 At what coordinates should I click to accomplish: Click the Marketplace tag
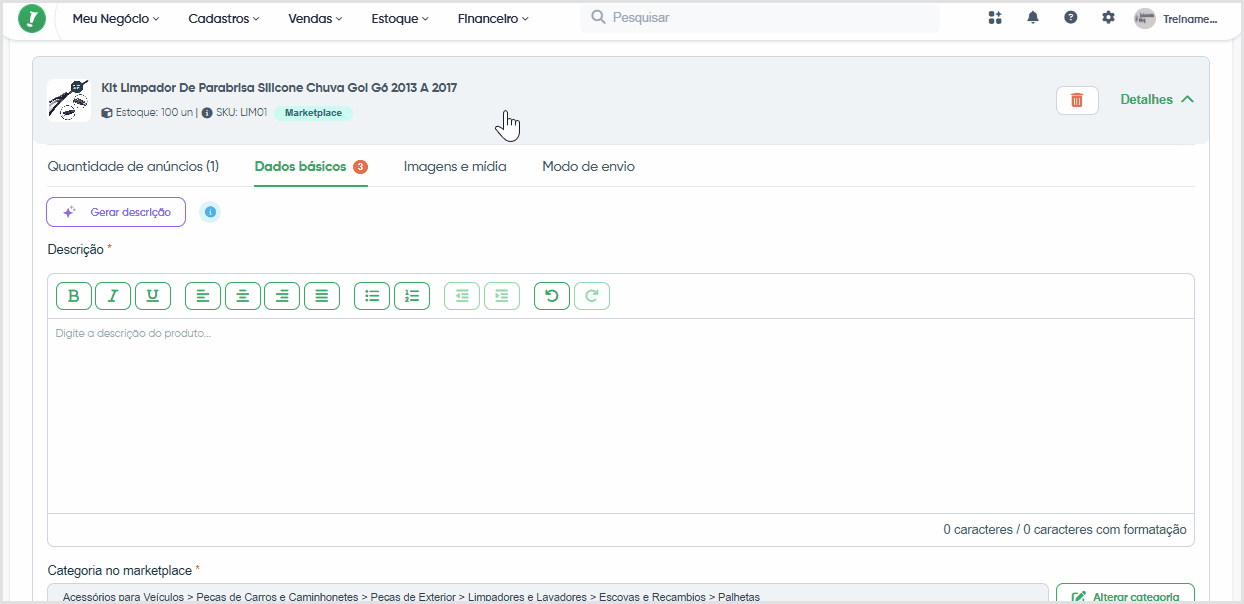313,113
